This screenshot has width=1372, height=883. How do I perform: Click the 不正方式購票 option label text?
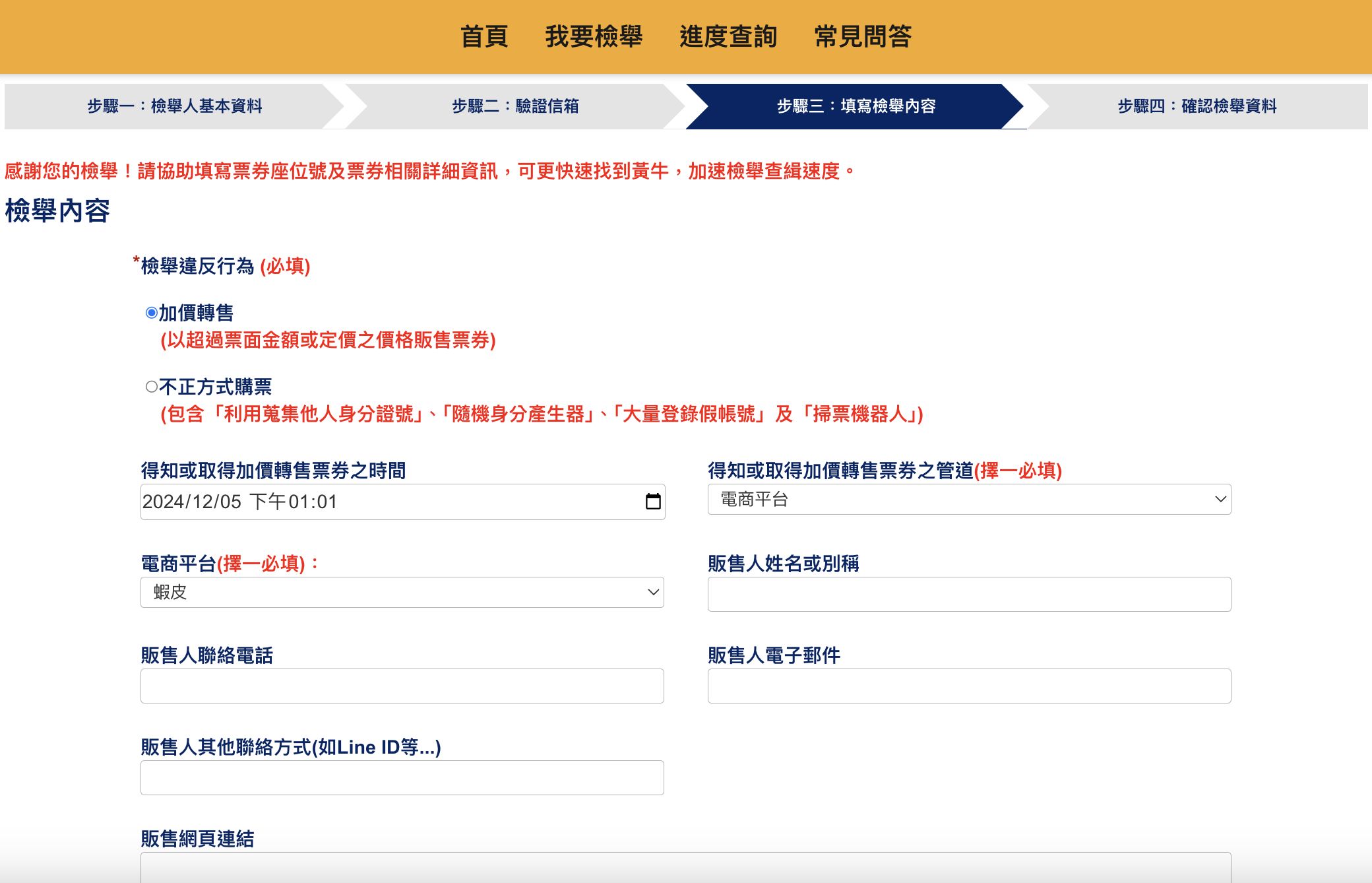tap(216, 387)
